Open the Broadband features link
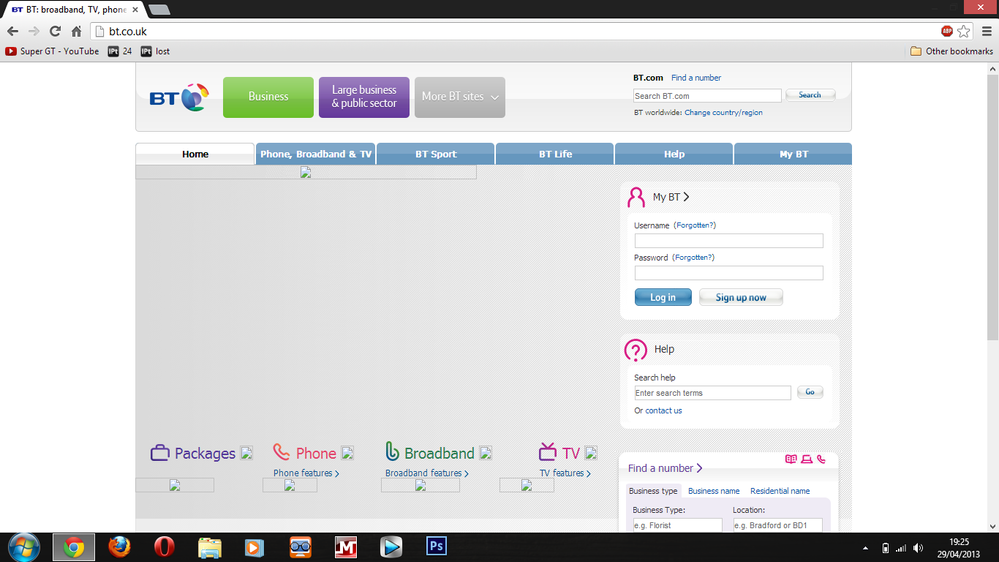Screen dimensions: 999x562 [427, 473]
